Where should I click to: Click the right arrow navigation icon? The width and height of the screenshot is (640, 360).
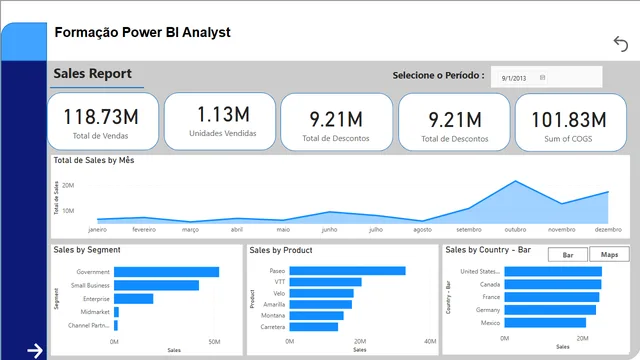coord(35,350)
